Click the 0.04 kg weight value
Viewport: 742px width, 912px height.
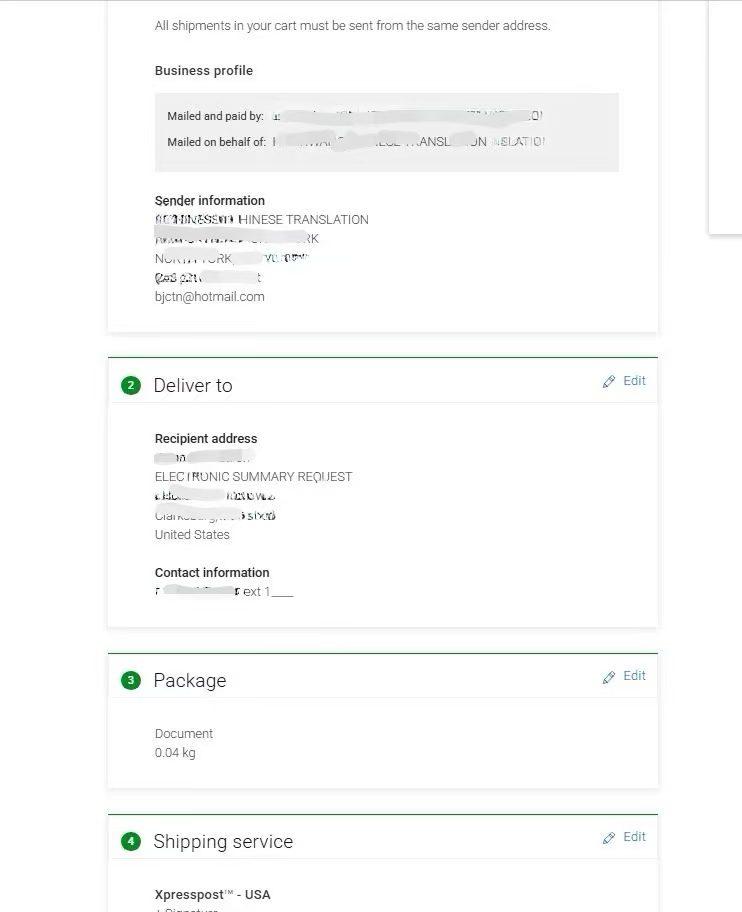[x=175, y=753]
